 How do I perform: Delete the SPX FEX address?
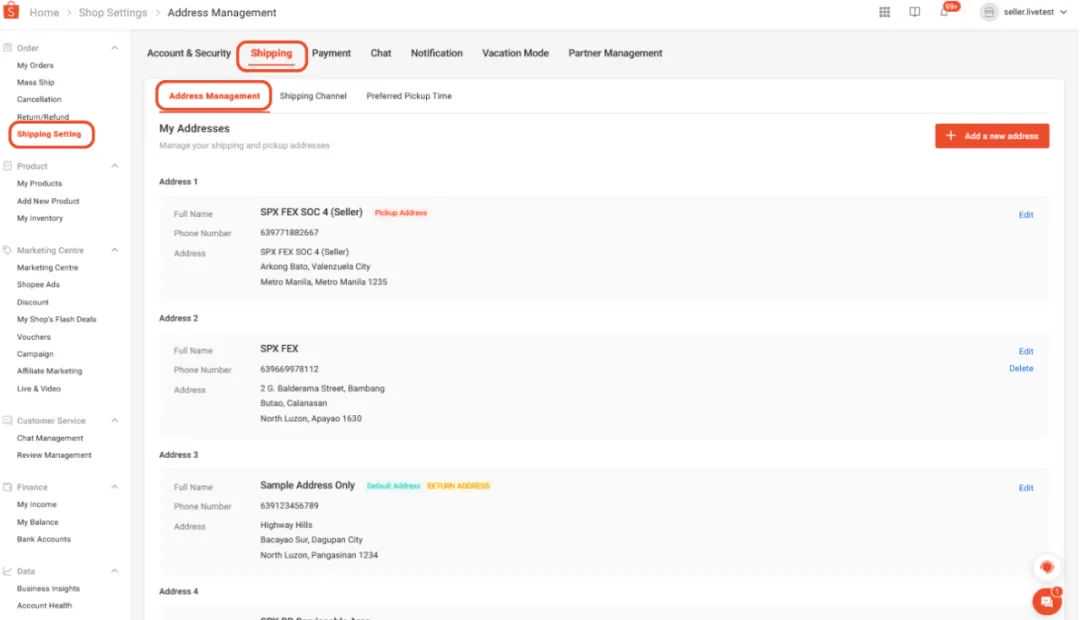[x=1021, y=368]
